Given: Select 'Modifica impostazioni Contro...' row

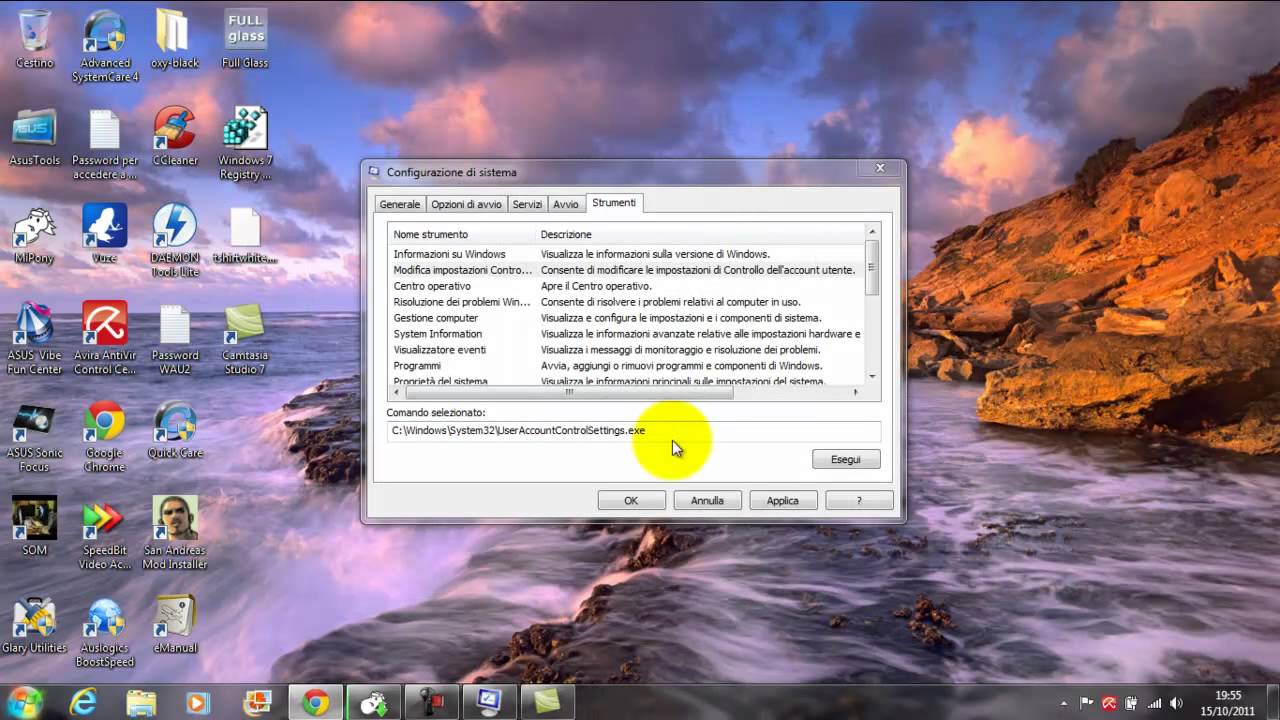Looking at the screenshot, I should tap(626, 270).
